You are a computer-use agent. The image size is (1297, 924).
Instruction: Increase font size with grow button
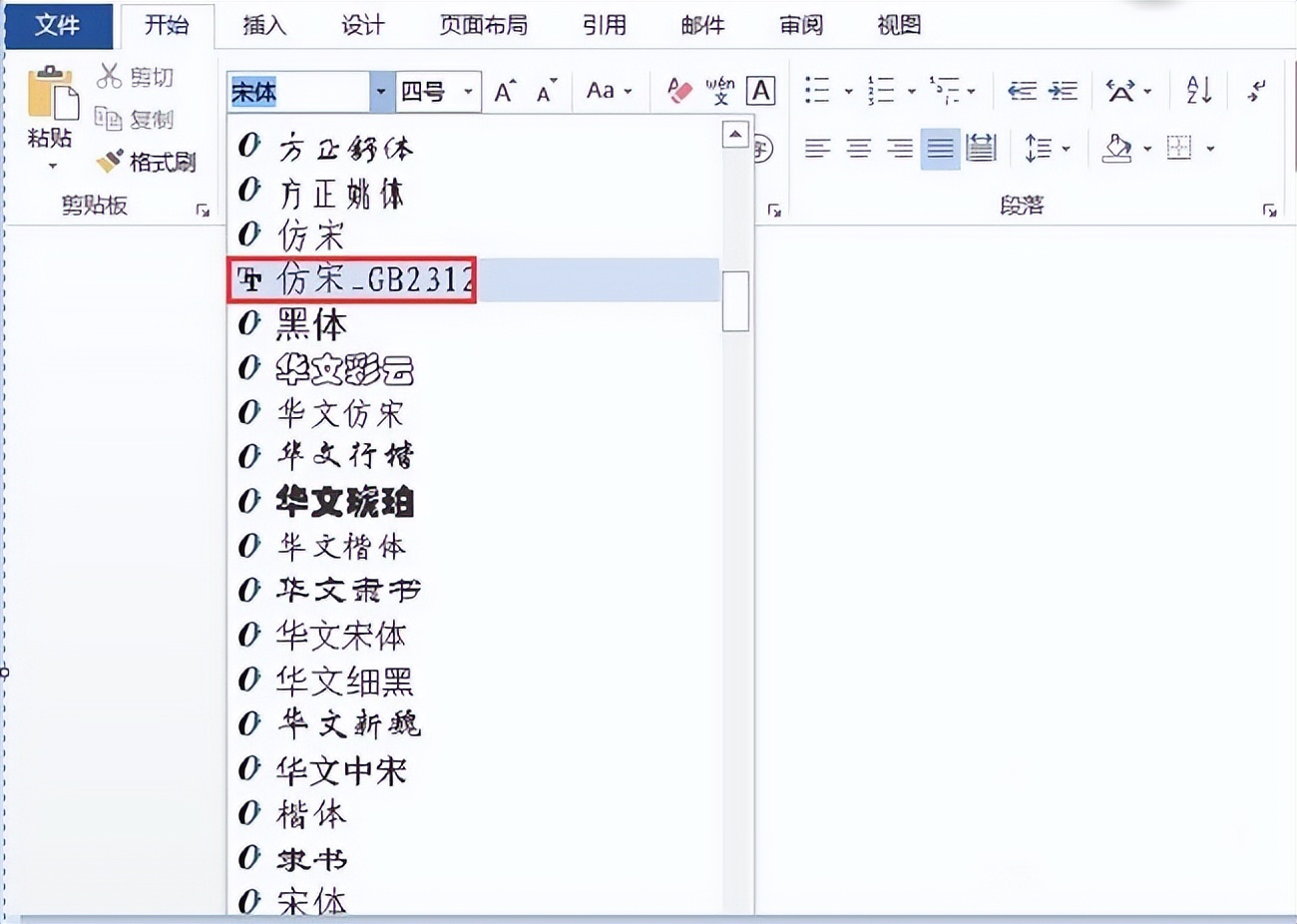505,92
